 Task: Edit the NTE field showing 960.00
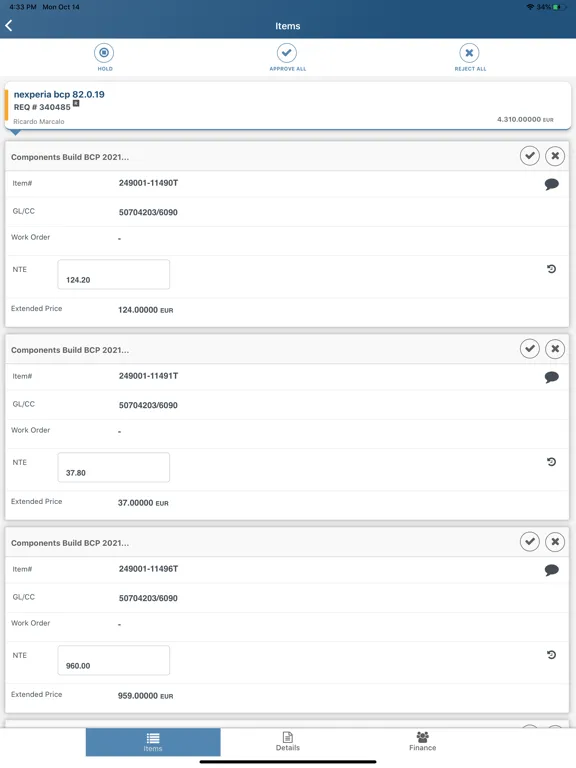click(x=114, y=660)
